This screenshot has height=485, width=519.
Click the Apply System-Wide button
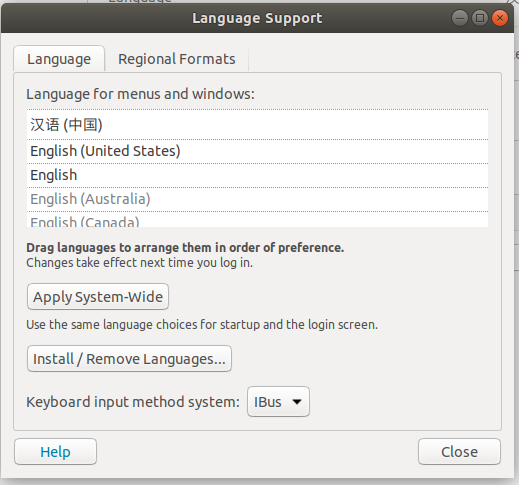(98, 297)
